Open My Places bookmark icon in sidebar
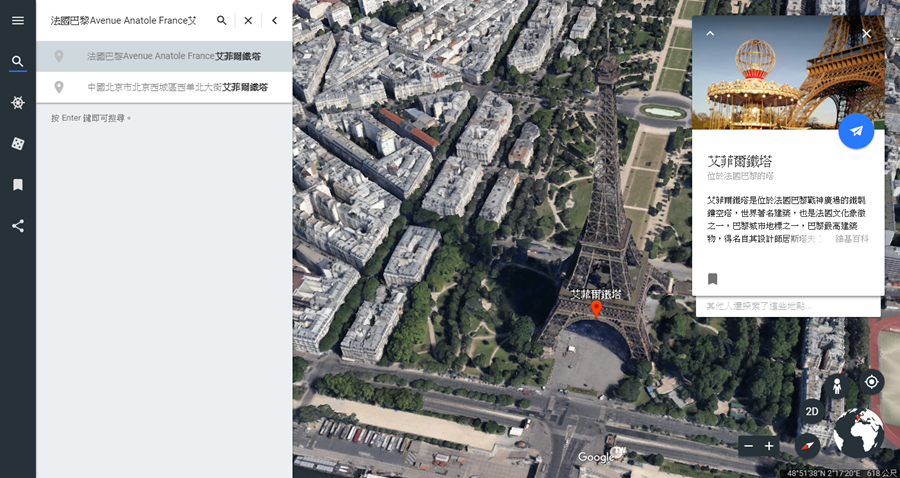Viewport: 900px width, 478px height. pyautogui.click(x=18, y=185)
